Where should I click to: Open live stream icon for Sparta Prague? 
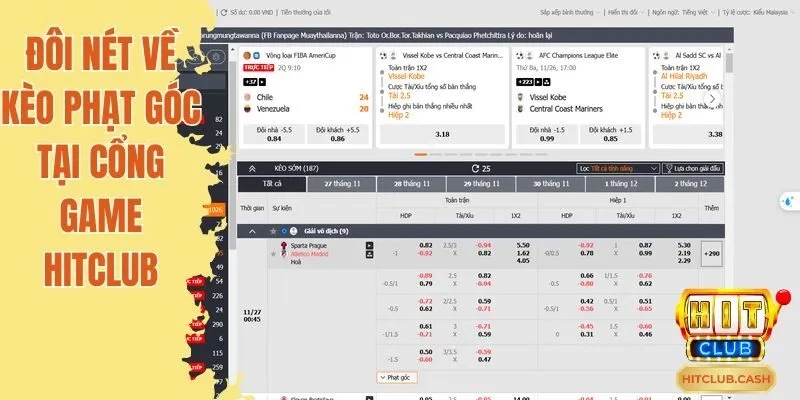tap(369, 245)
